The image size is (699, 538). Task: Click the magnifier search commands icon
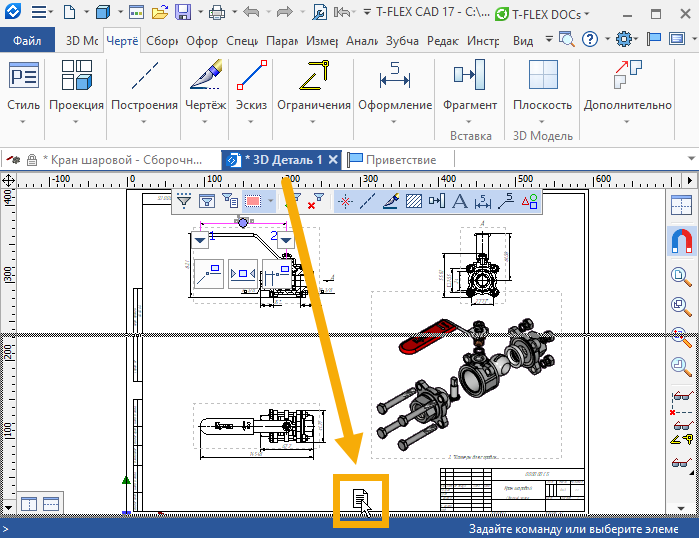coord(567,39)
